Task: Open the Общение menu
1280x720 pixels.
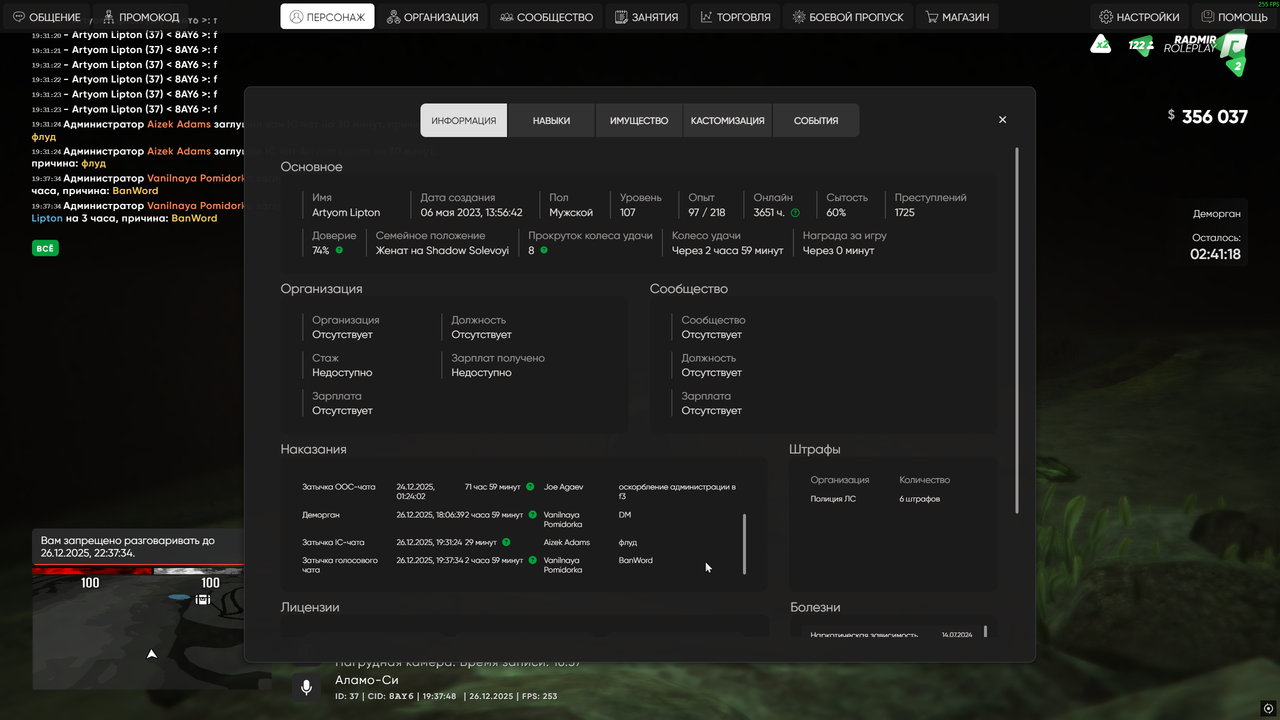Action: [x=47, y=17]
